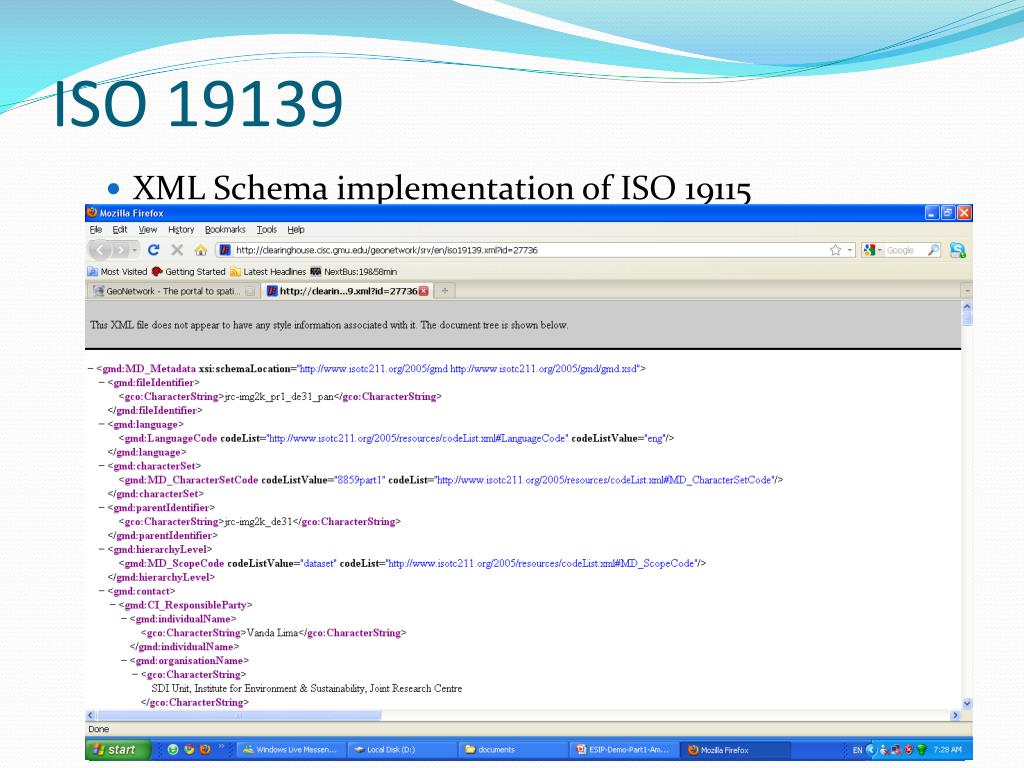Go to the Home page icon
The width and height of the screenshot is (1024, 768).
[200, 250]
